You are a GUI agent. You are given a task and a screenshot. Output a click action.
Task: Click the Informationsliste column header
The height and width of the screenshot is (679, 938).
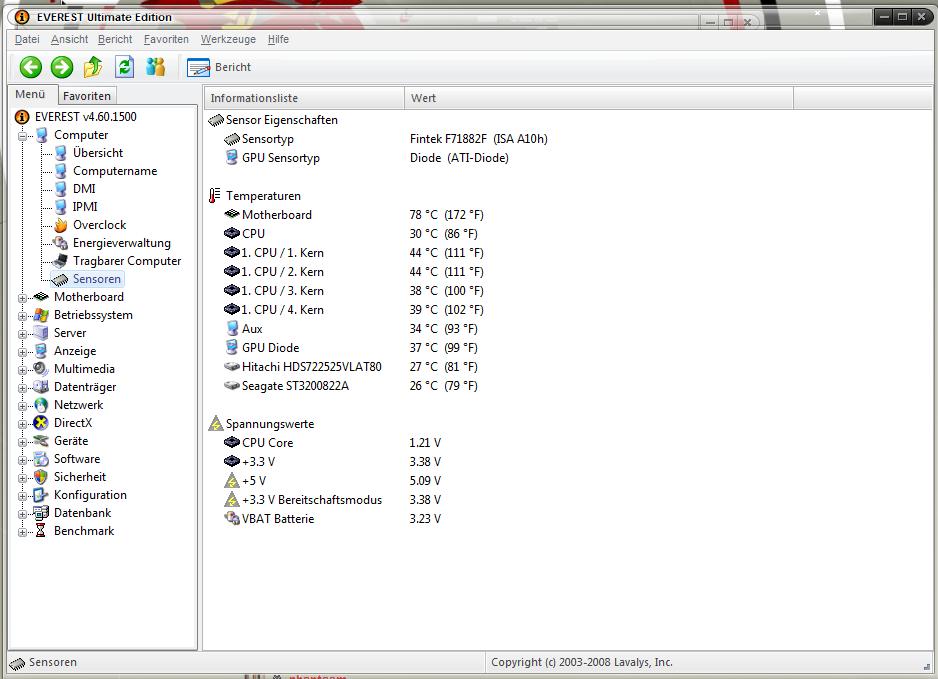[304, 98]
